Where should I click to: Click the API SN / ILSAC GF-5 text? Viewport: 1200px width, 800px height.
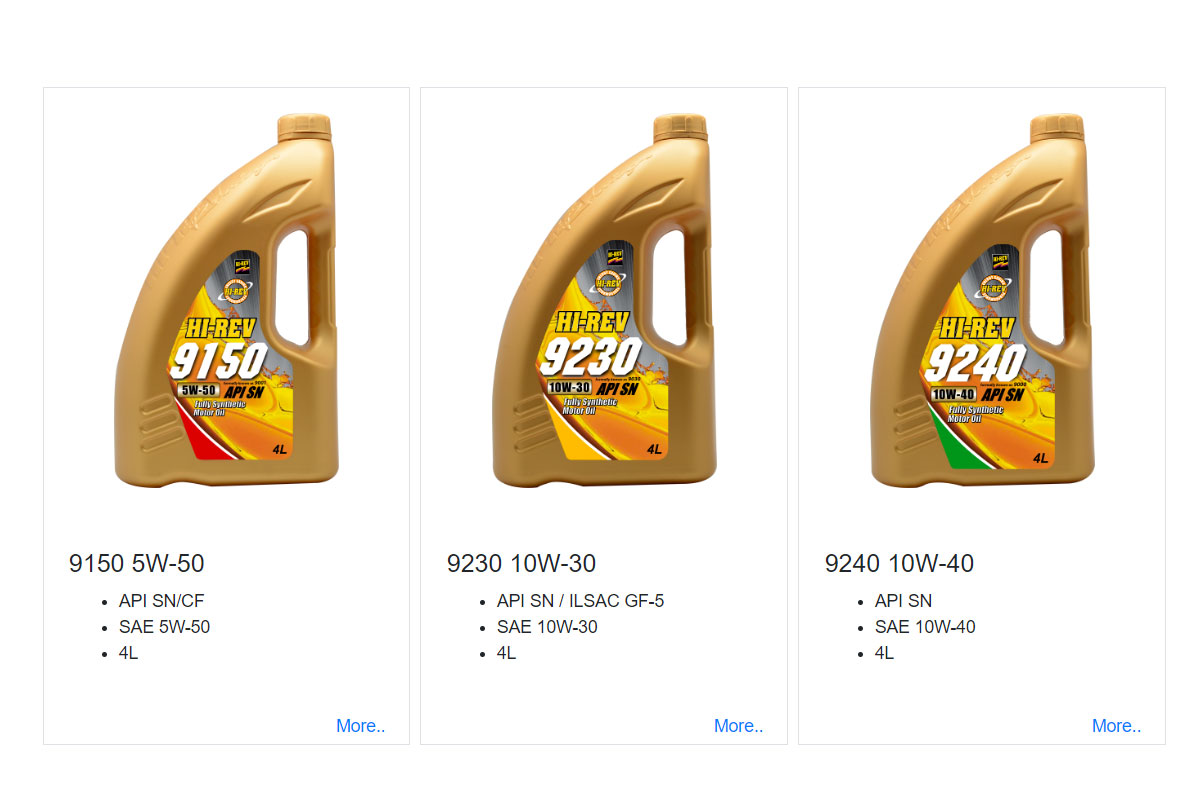(x=580, y=601)
